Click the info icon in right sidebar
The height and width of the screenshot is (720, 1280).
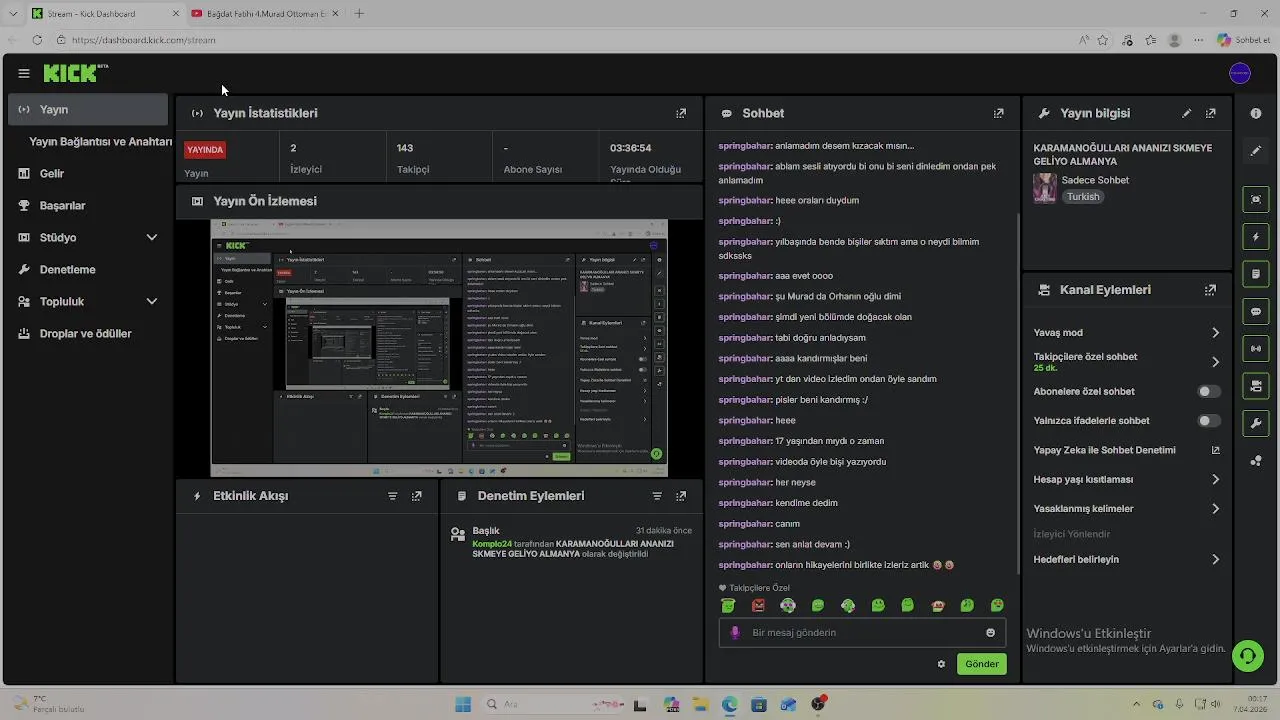pos(1256,113)
